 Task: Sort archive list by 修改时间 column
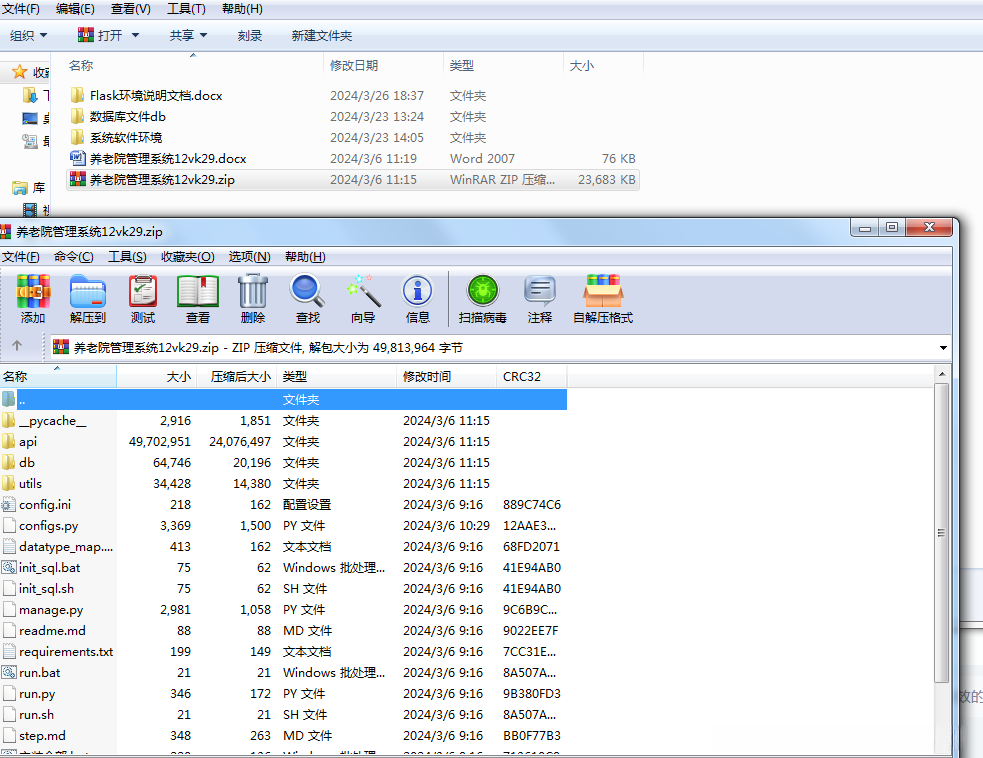(x=446, y=376)
